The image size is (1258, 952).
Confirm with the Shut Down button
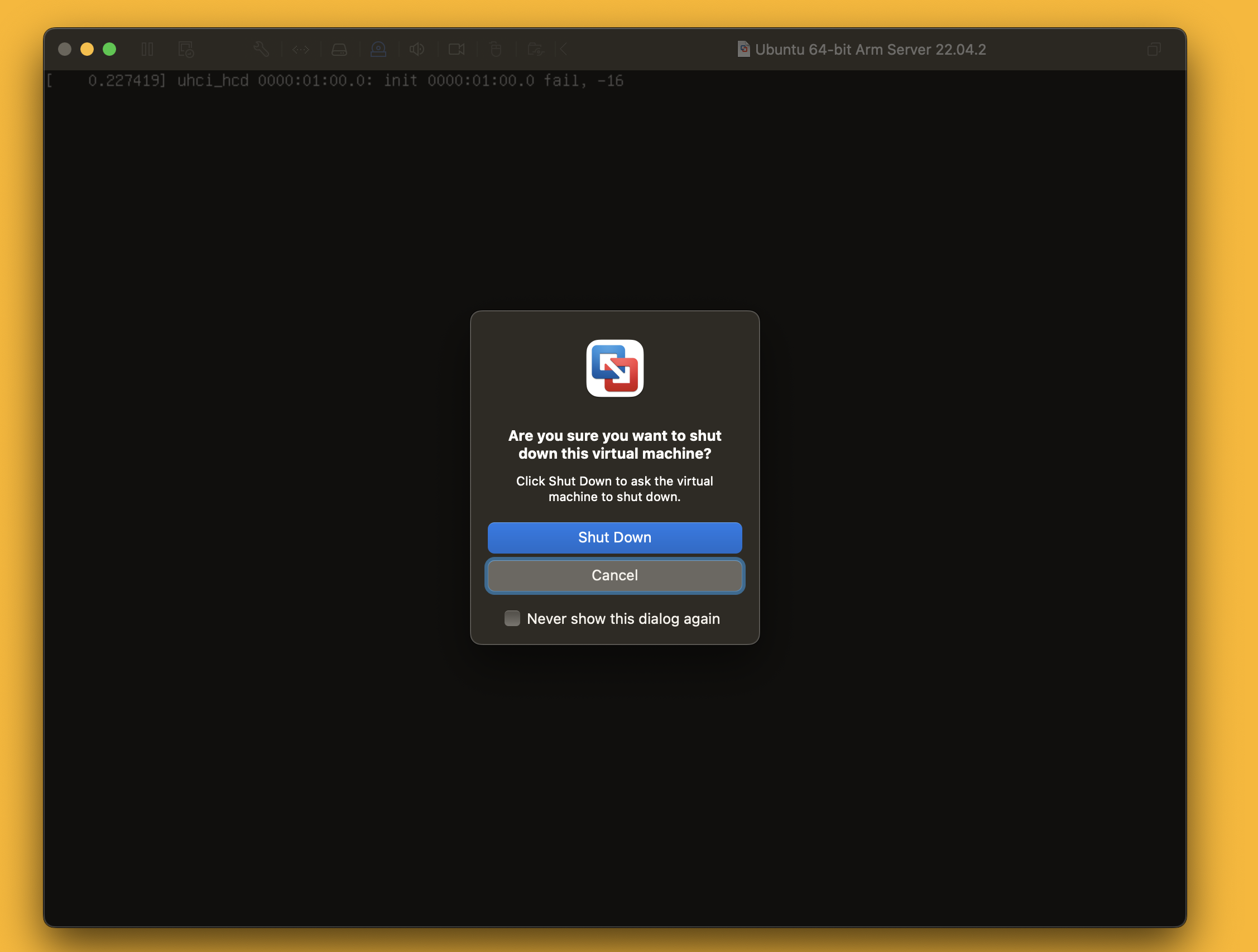click(615, 537)
